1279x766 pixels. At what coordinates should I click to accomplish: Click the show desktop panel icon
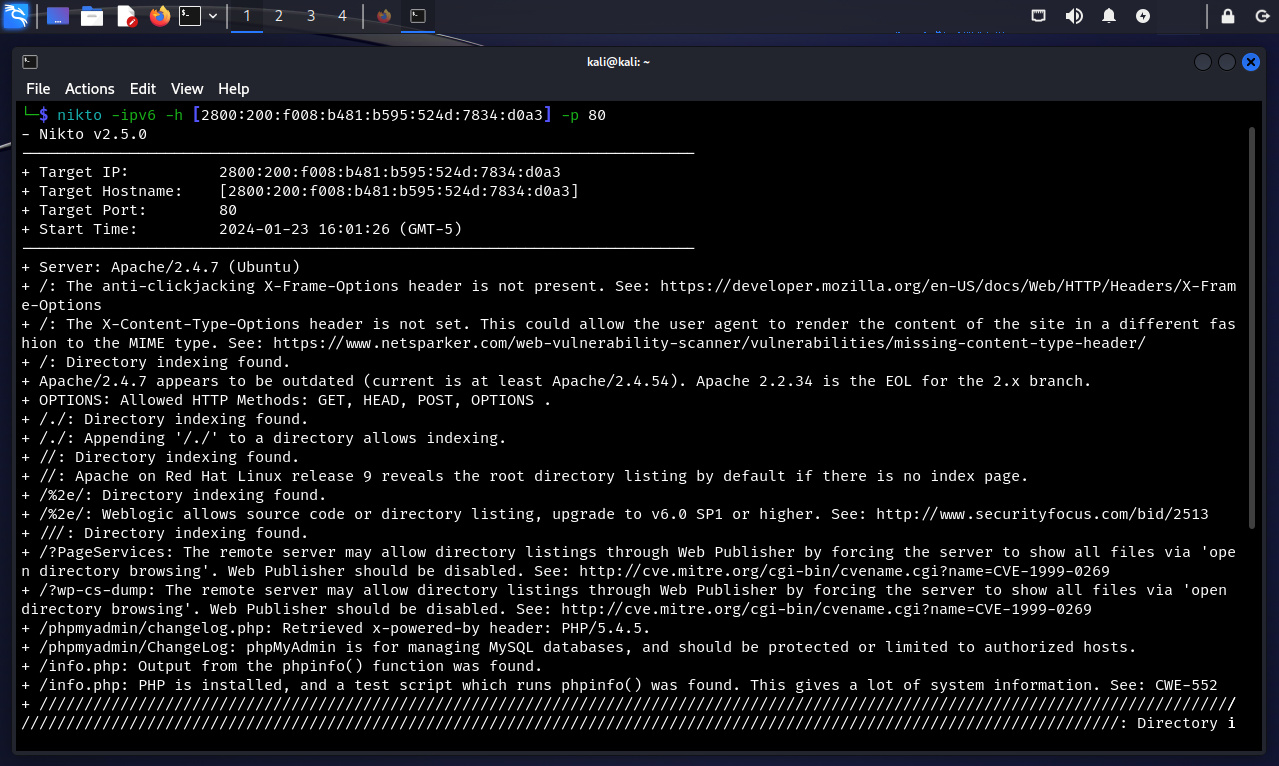click(x=58, y=16)
